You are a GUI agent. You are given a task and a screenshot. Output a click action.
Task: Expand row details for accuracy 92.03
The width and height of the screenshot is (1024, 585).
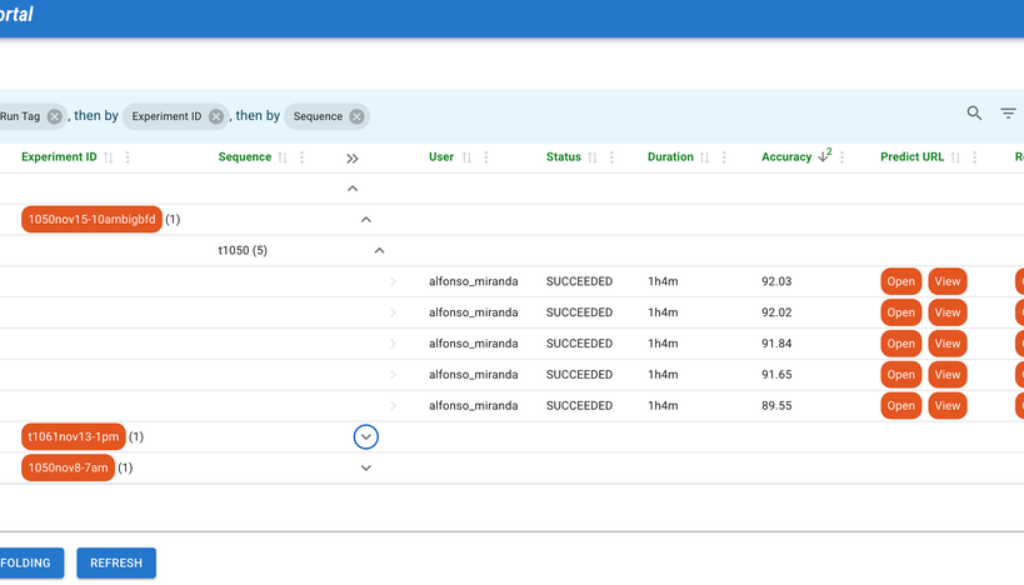(x=392, y=282)
